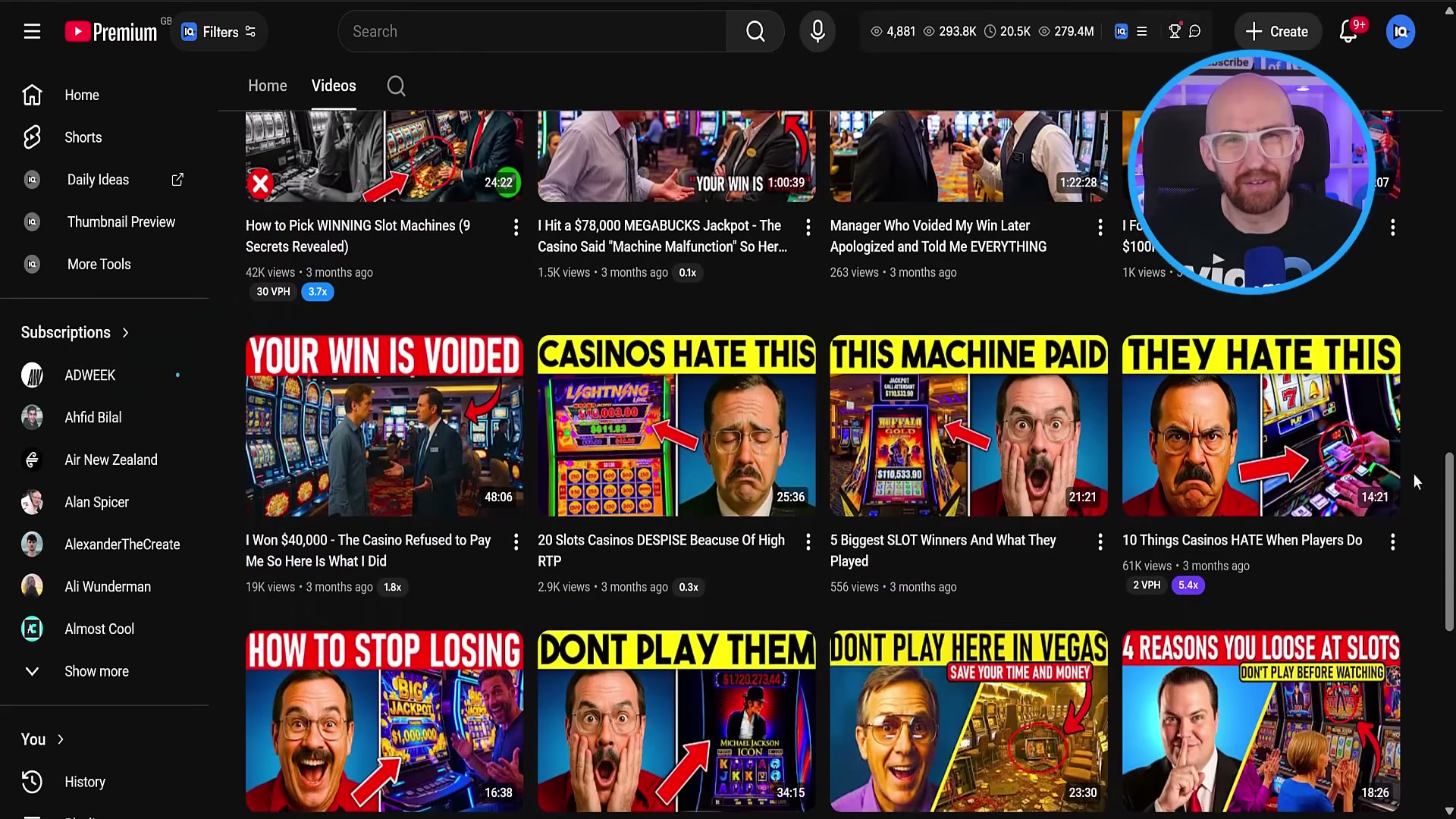Select the Videos tab
The height and width of the screenshot is (819, 1456).
[334, 86]
